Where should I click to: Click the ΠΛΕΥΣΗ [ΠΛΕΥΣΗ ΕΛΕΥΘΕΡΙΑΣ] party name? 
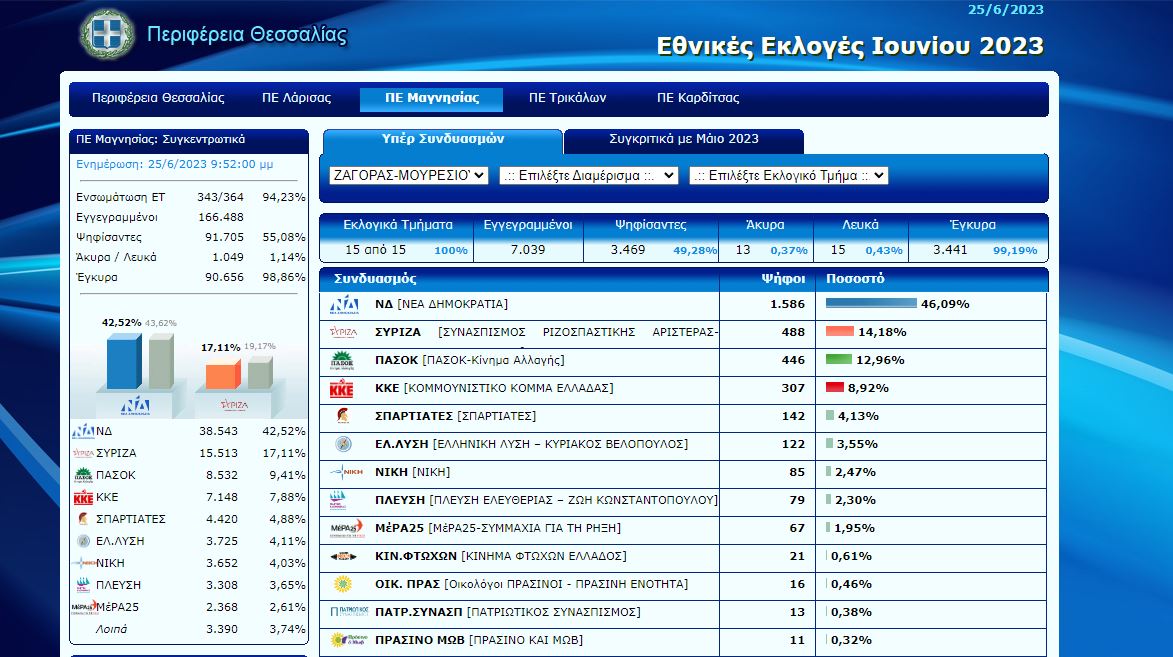coord(546,500)
